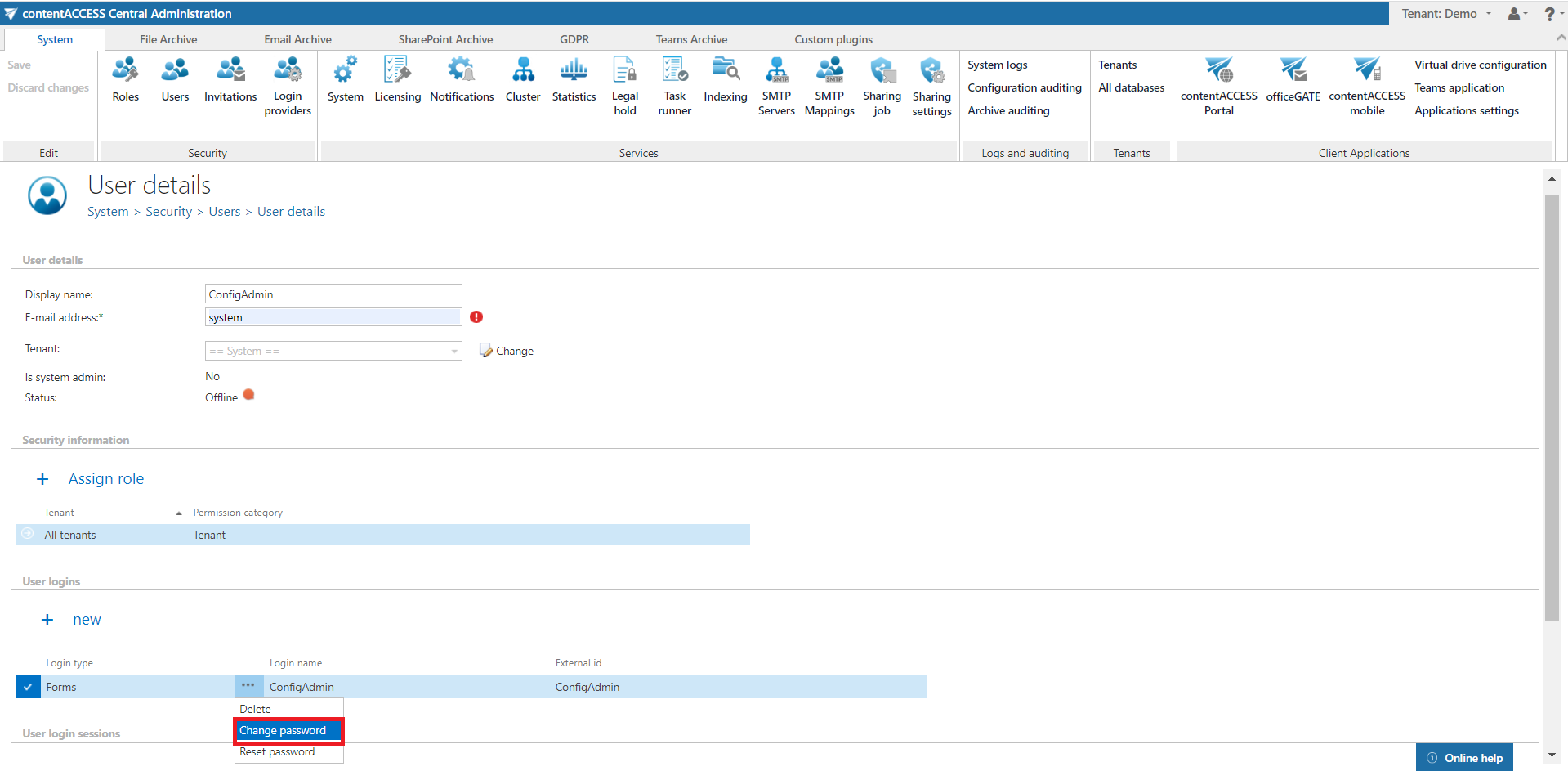Click the Legal hold icon

pos(624,86)
